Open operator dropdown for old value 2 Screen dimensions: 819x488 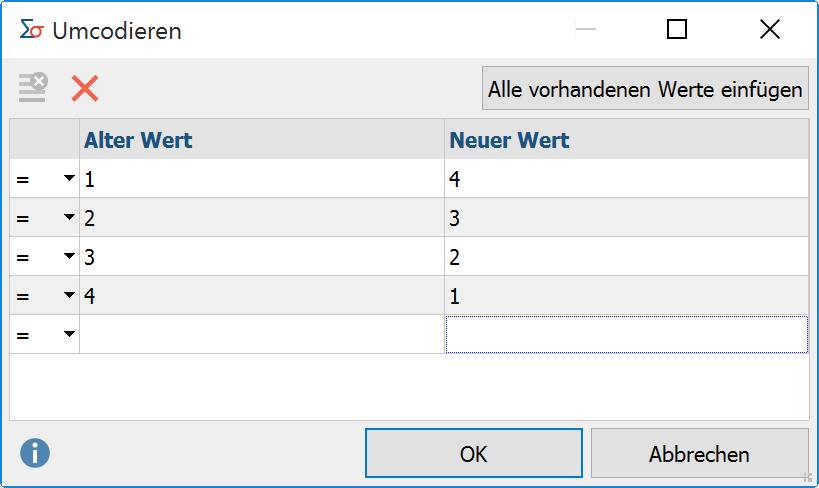(x=69, y=218)
